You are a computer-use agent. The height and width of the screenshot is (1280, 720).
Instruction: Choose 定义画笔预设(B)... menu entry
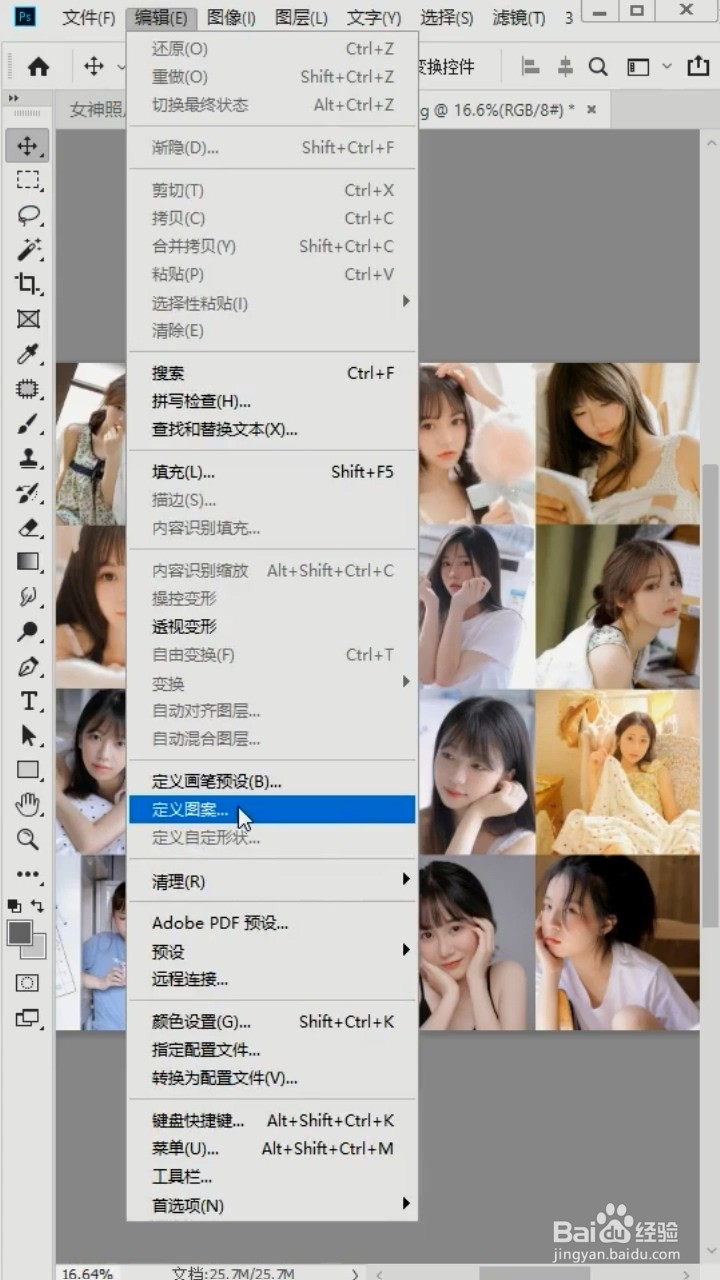[x=272, y=782]
